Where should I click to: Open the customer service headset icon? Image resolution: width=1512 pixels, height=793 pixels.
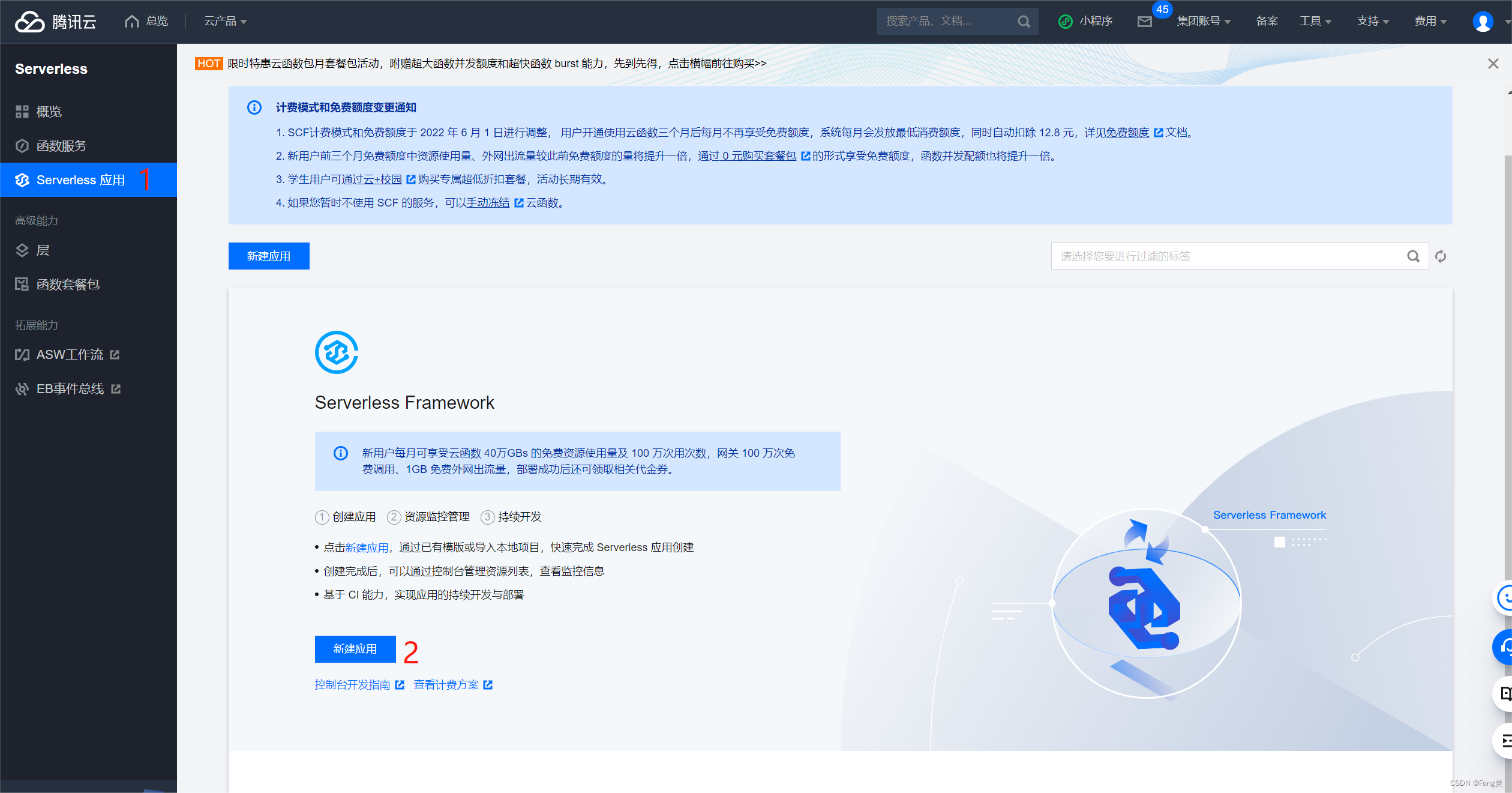click(1504, 647)
